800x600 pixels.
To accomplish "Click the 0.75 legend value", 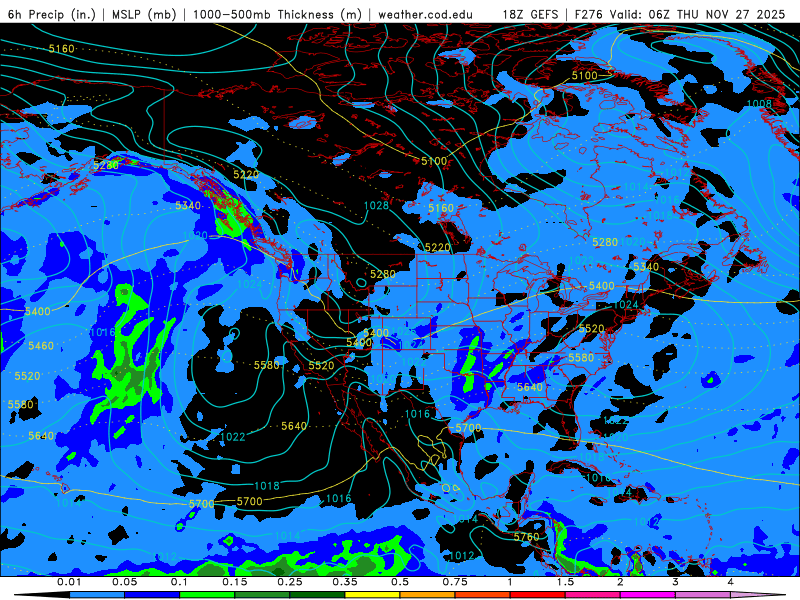I will pos(455,582).
